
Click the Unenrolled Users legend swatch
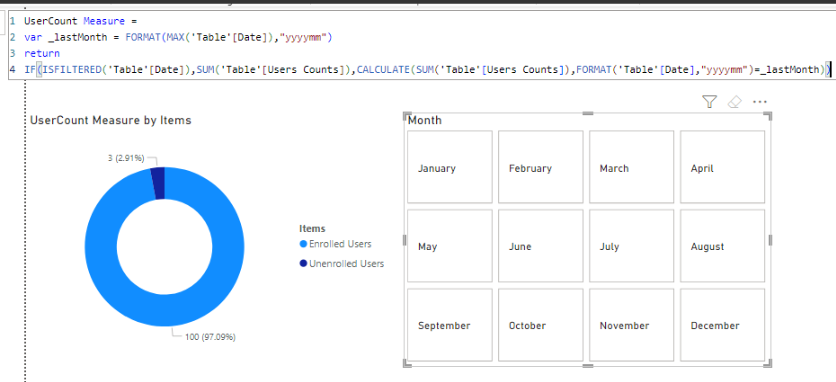pyautogui.click(x=303, y=264)
